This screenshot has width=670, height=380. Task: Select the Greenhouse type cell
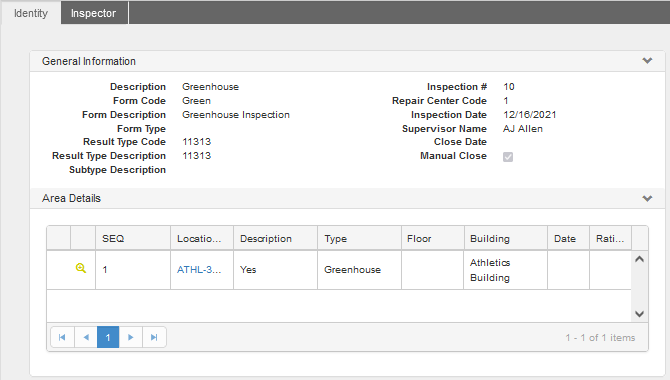[x=359, y=270]
